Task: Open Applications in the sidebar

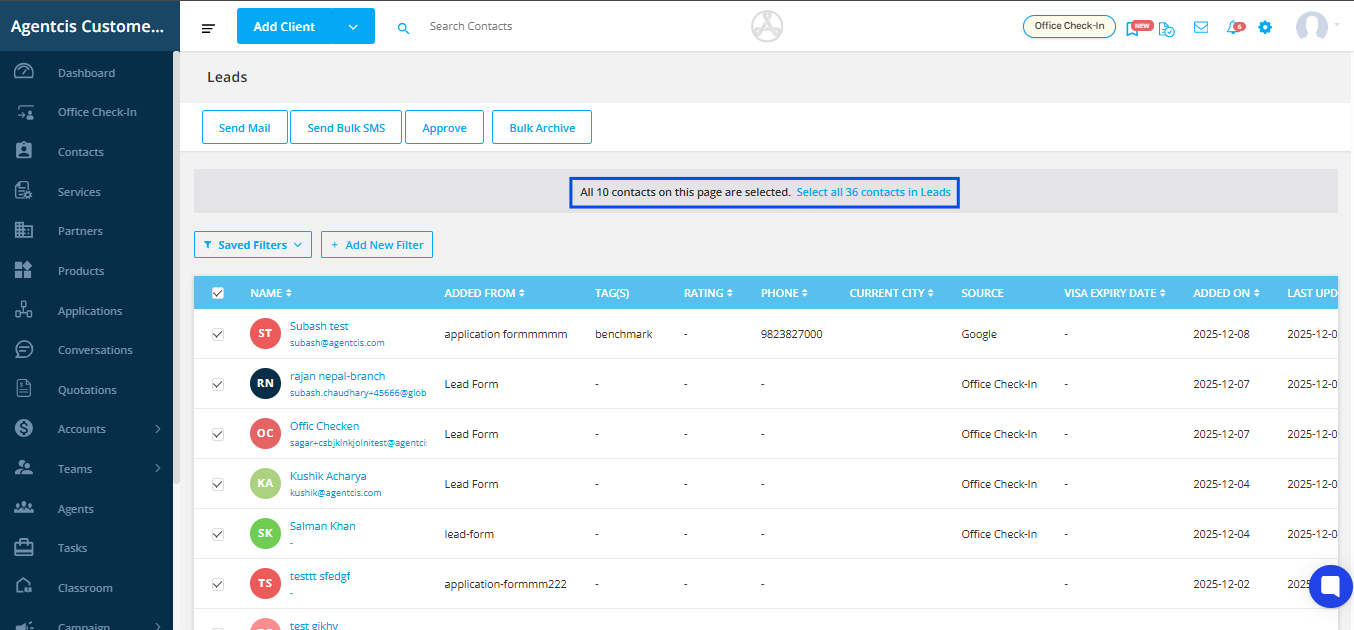Action: [x=89, y=311]
